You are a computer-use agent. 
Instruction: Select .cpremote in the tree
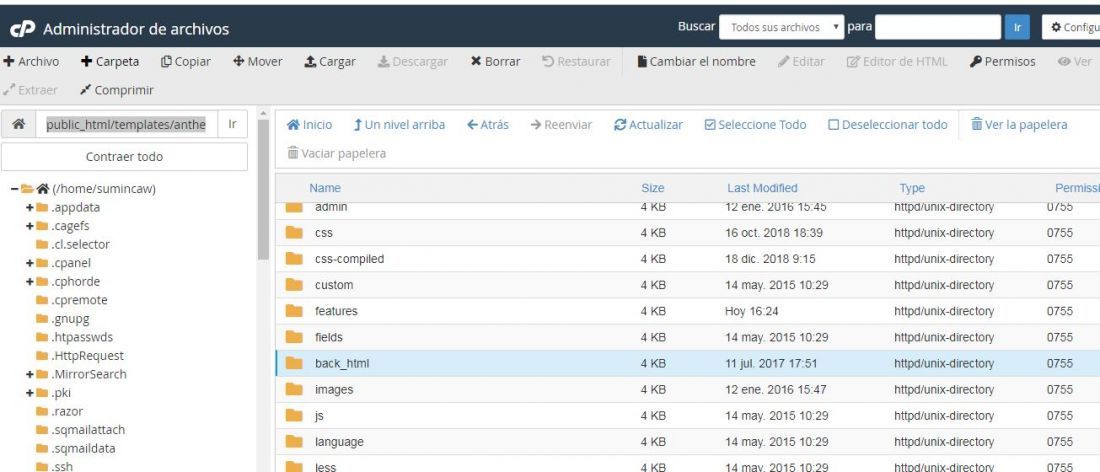(x=79, y=300)
